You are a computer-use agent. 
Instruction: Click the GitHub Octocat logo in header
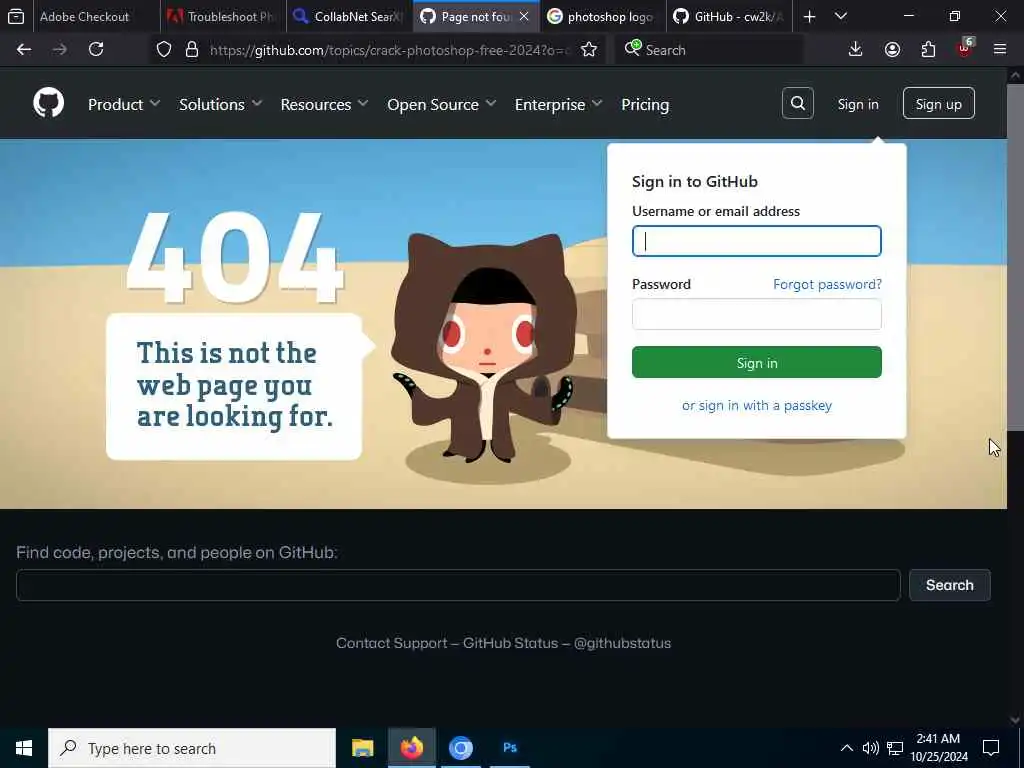pyautogui.click(x=48, y=103)
